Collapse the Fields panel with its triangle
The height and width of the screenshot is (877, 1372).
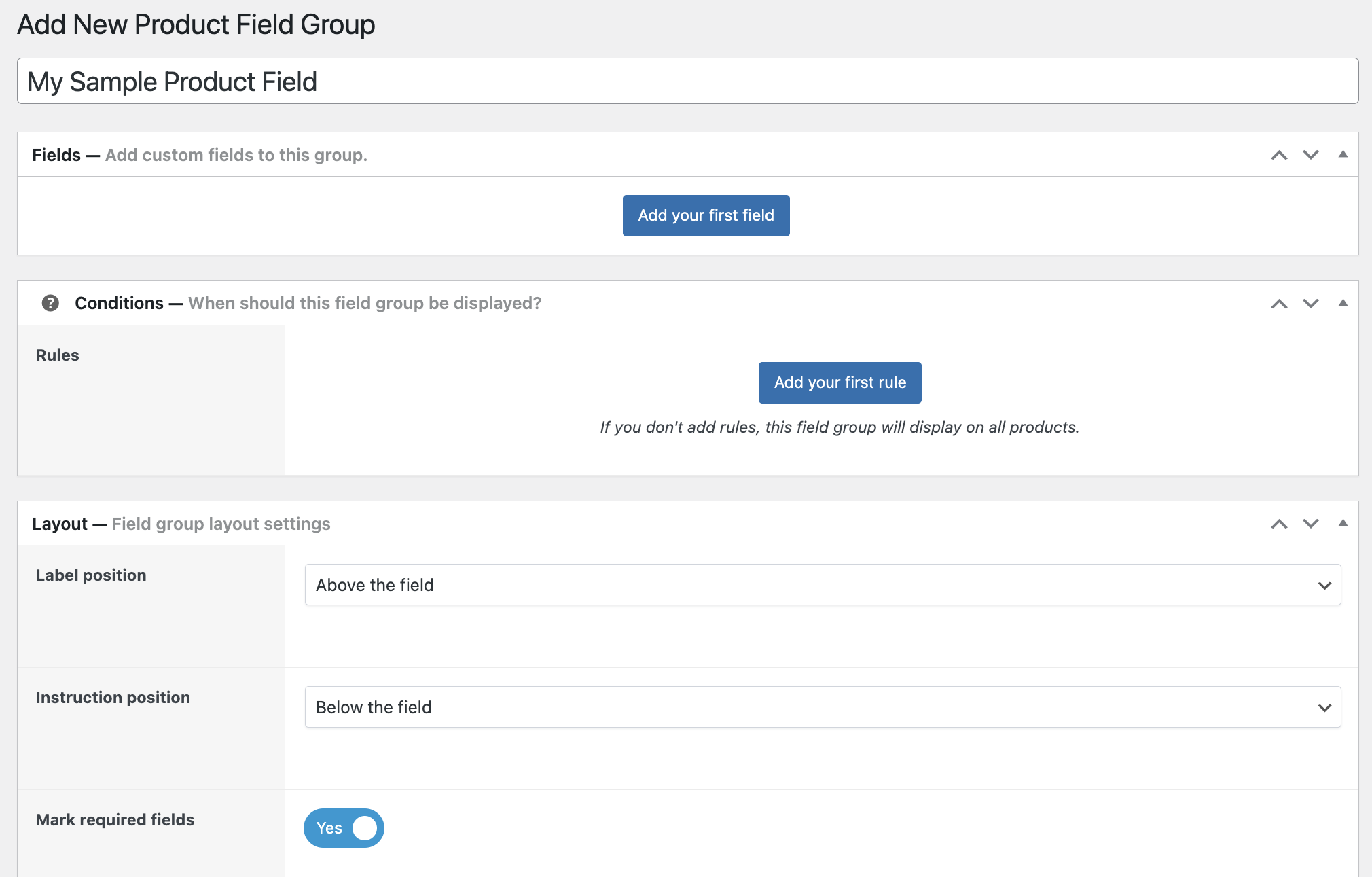pos(1343,154)
